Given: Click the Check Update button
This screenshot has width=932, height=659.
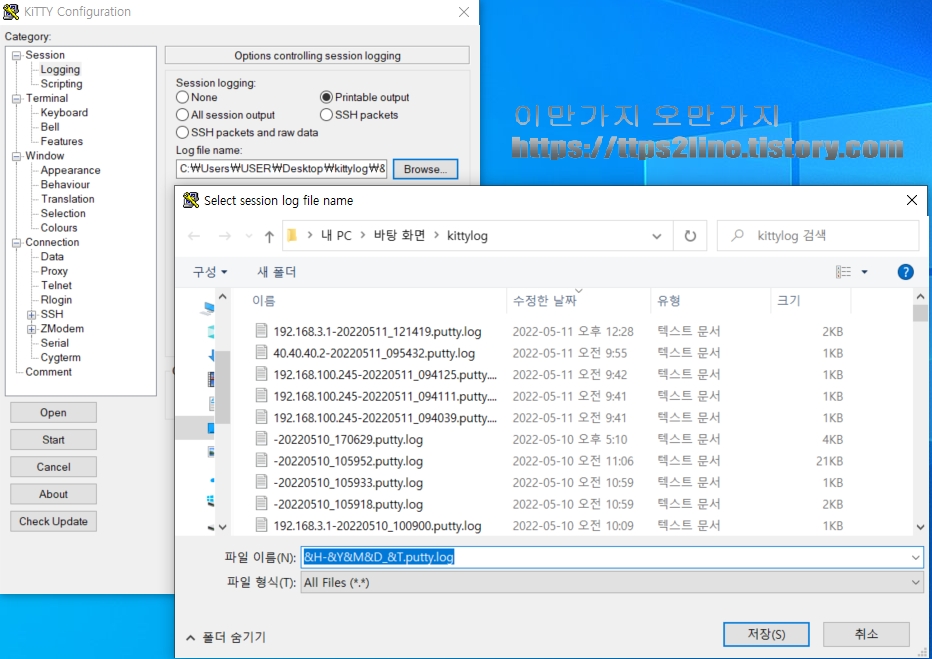Looking at the screenshot, I should 53,521.
